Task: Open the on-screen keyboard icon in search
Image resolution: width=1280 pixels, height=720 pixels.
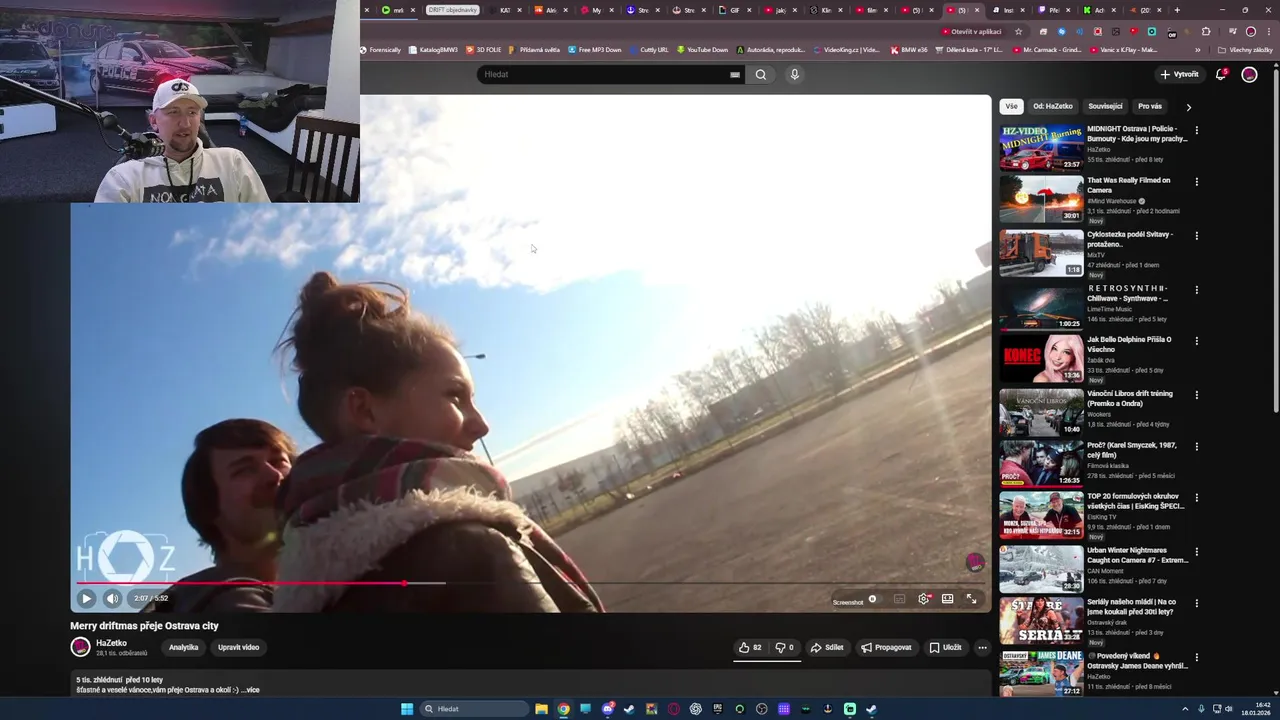Action: coord(735,74)
